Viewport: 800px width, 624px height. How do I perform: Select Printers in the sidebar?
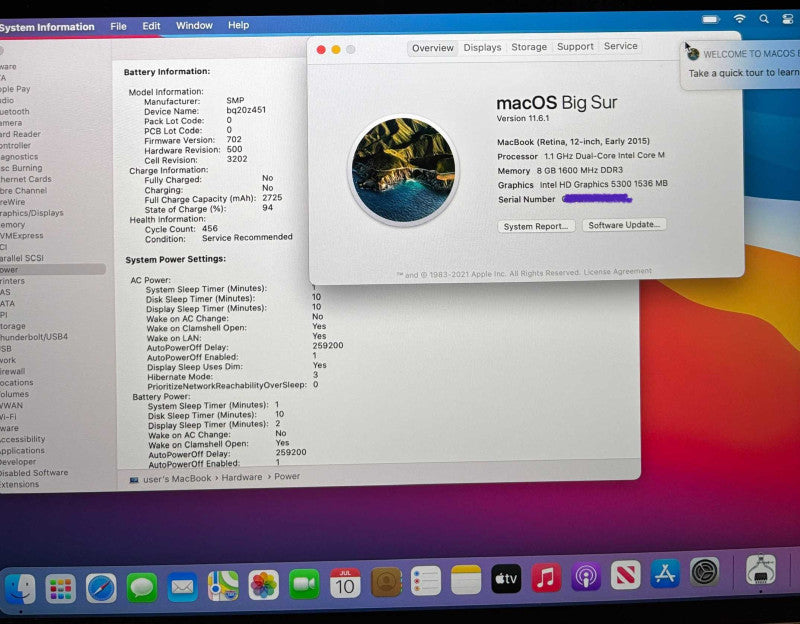pyautogui.click(x=12, y=281)
